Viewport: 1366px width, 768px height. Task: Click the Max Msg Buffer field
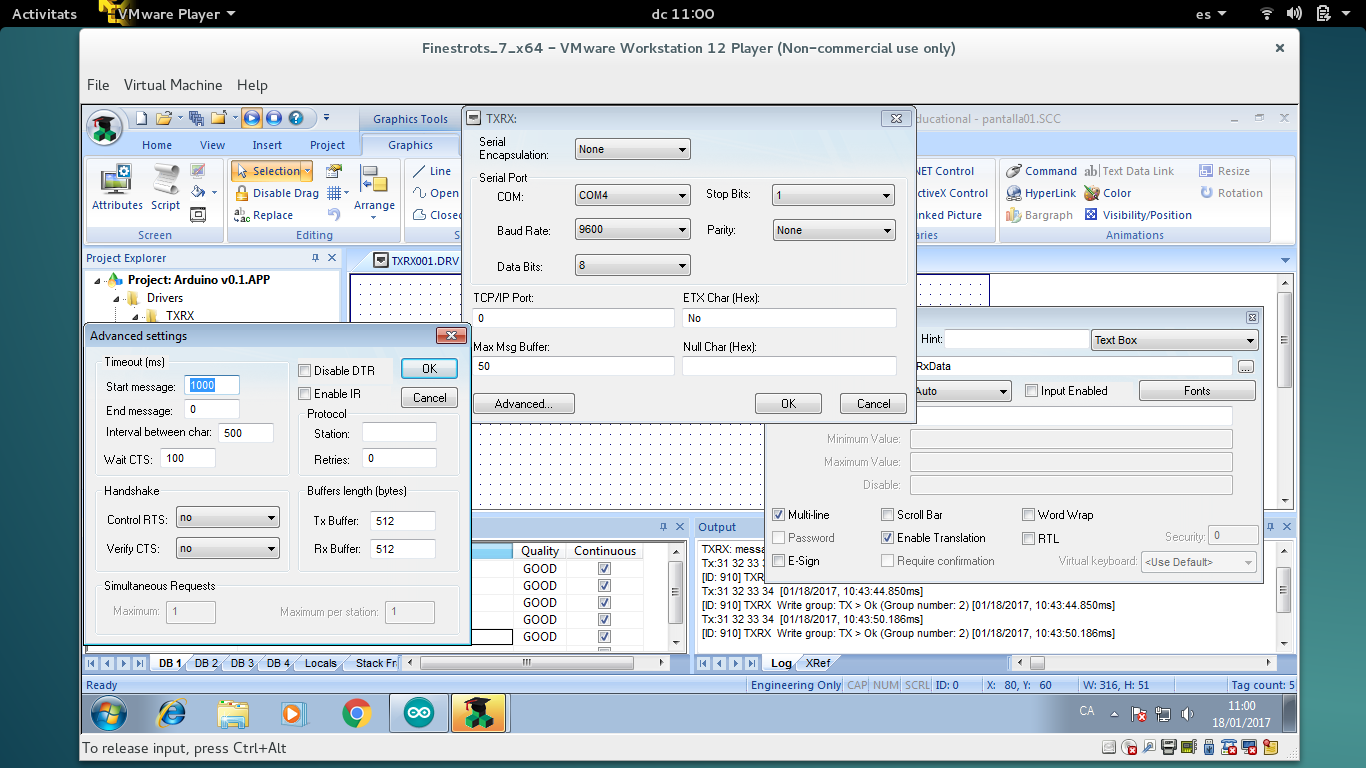574,366
